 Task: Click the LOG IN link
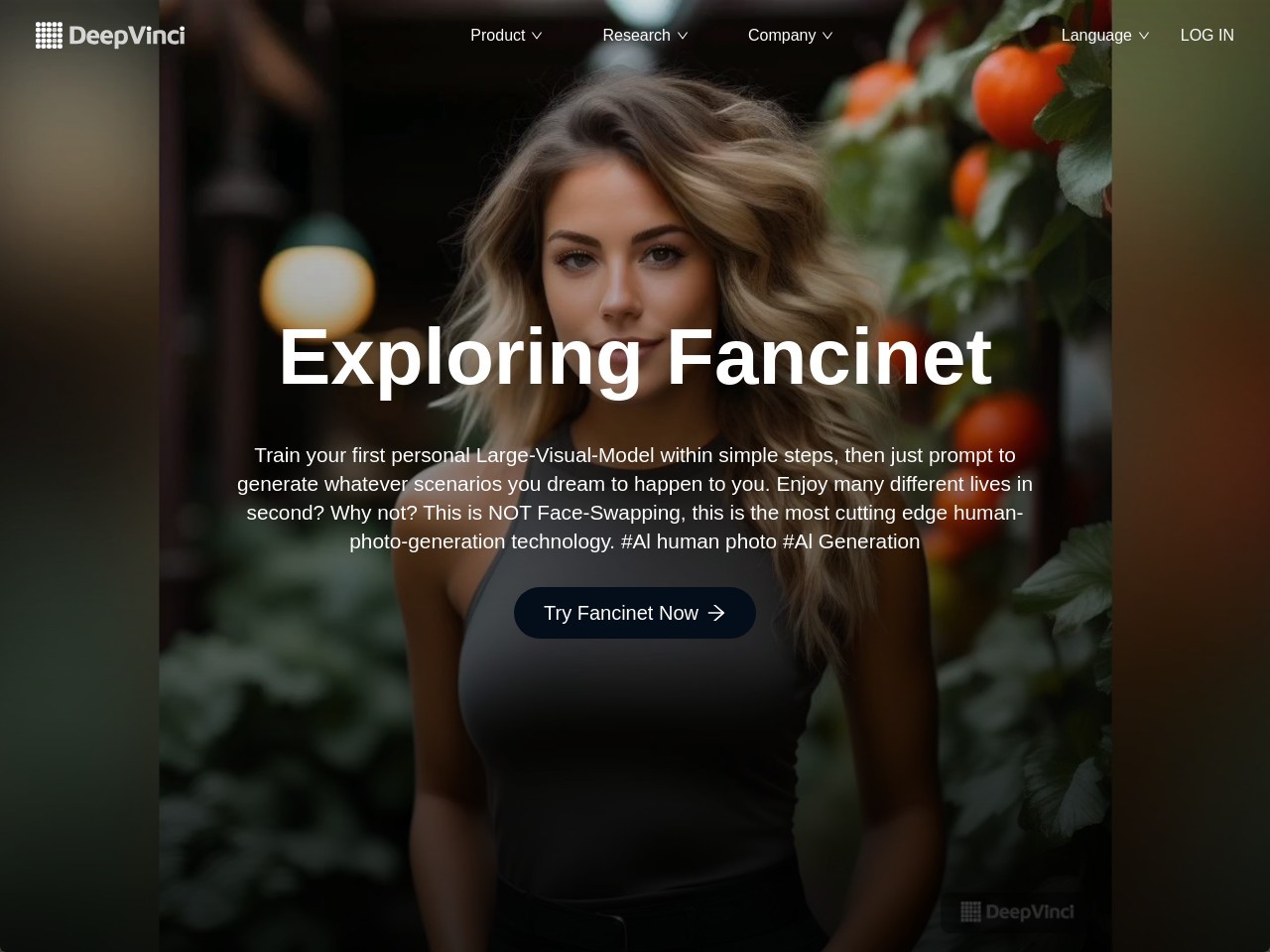point(1206,35)
